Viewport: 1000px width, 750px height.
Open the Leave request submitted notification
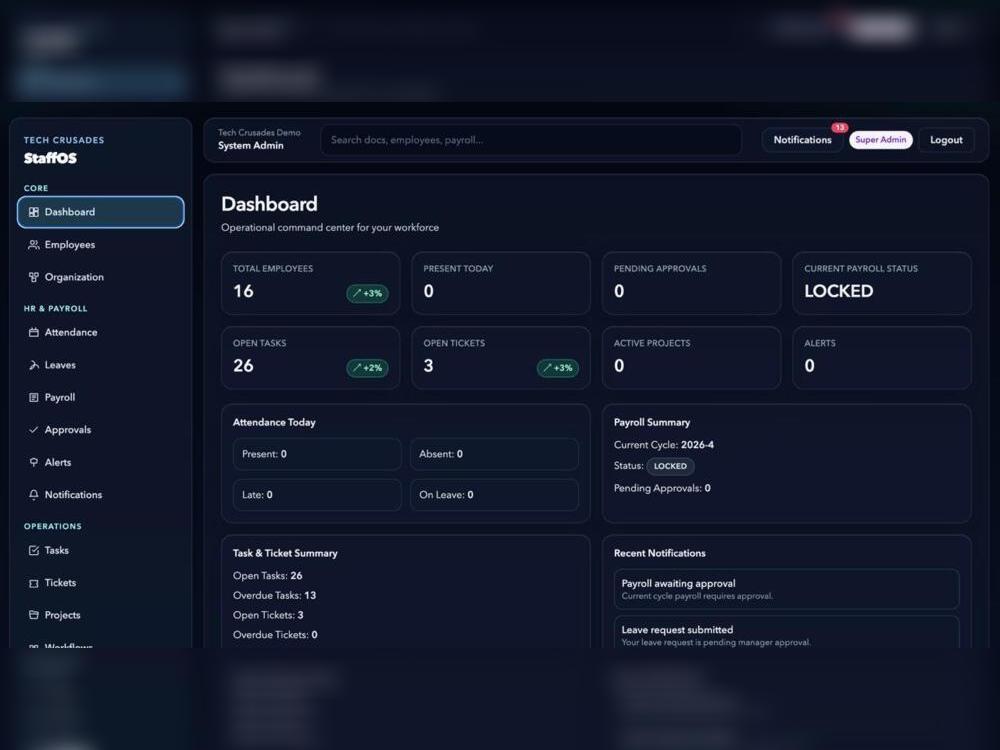coord(786,633)
